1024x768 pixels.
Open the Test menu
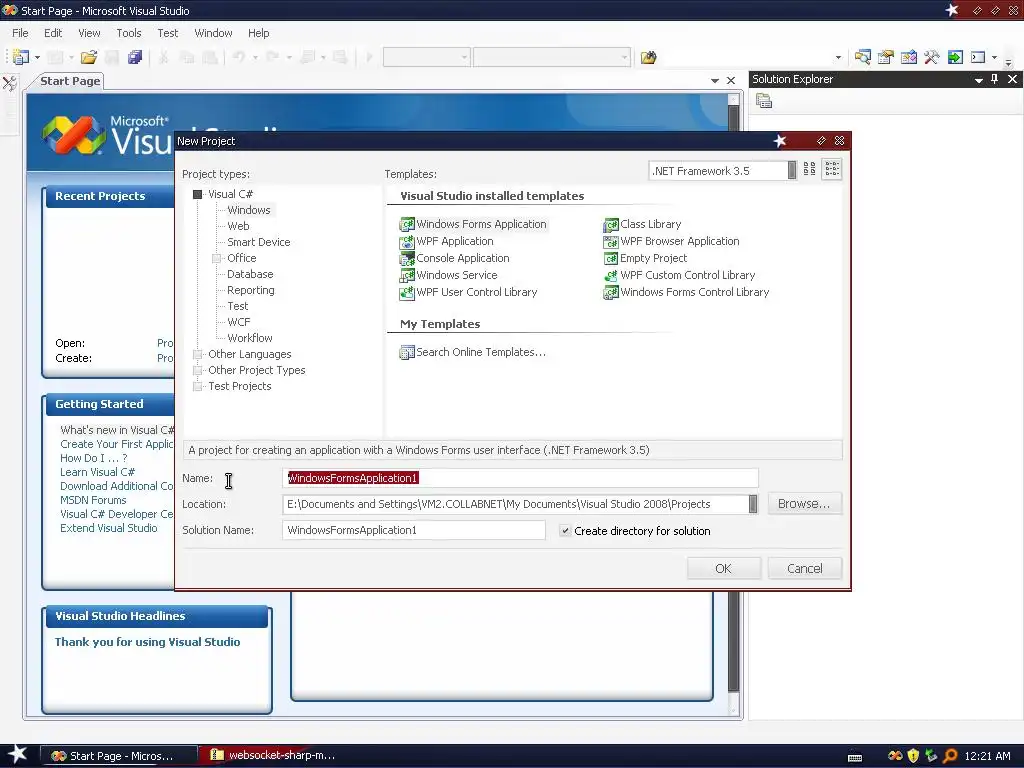click(x=168, y=33)
